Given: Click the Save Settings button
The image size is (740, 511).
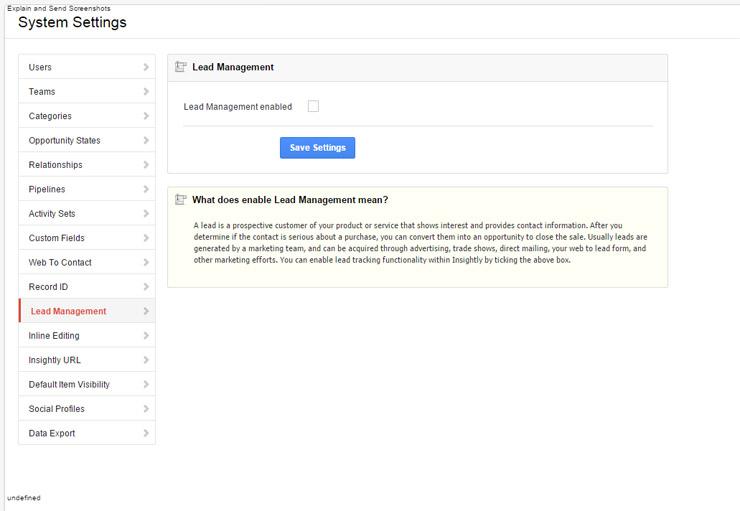Looking at the screenshot, I should [x=317, y=148].
